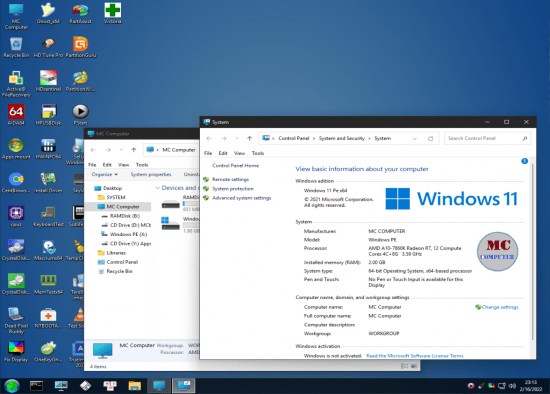The width and height of the screenshot is (550, 394).
Task: Collapse the Devices and drives group
Action: pos(157,188)
